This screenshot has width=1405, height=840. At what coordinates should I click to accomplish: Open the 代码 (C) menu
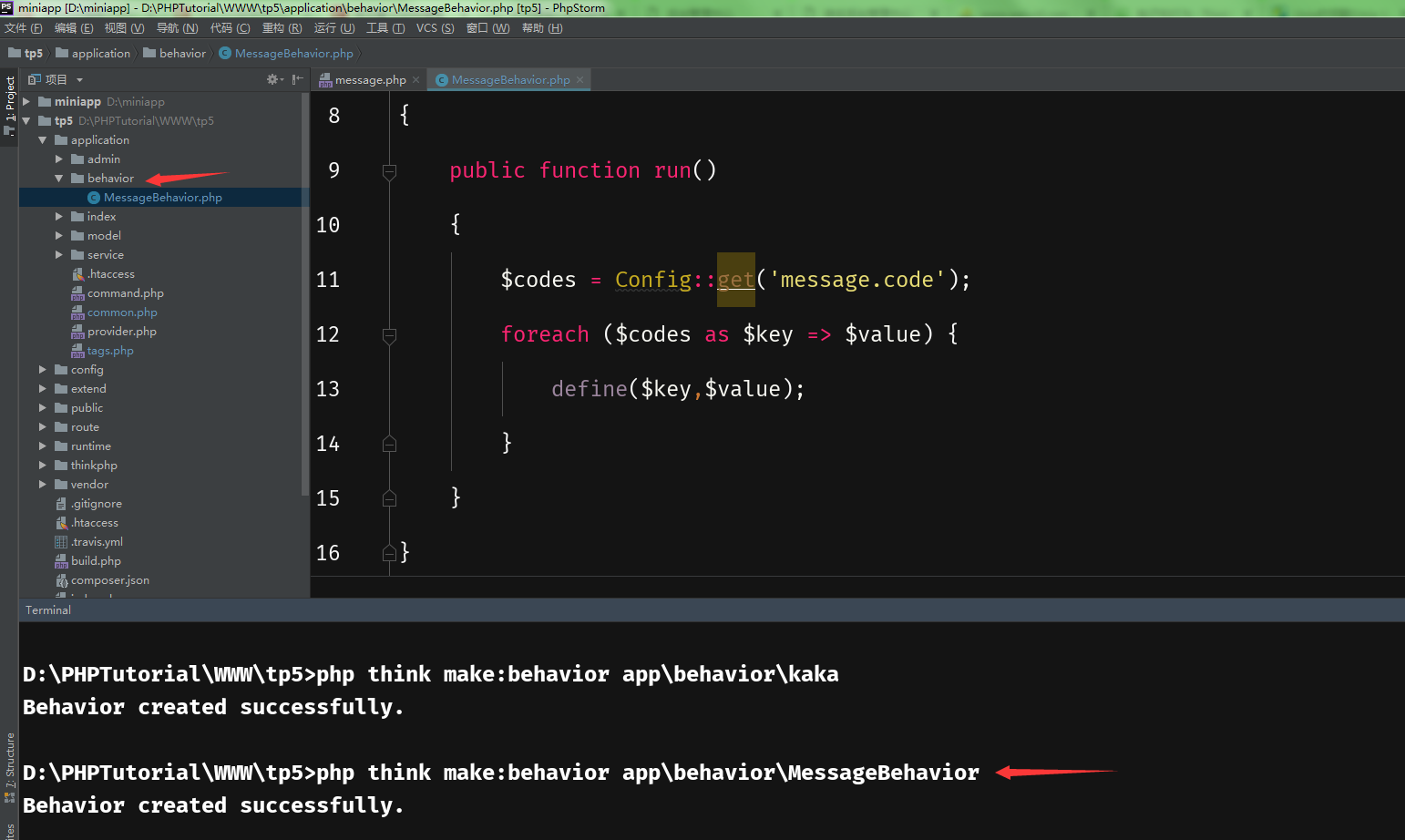pyautogui.click(x=231, y=28)
